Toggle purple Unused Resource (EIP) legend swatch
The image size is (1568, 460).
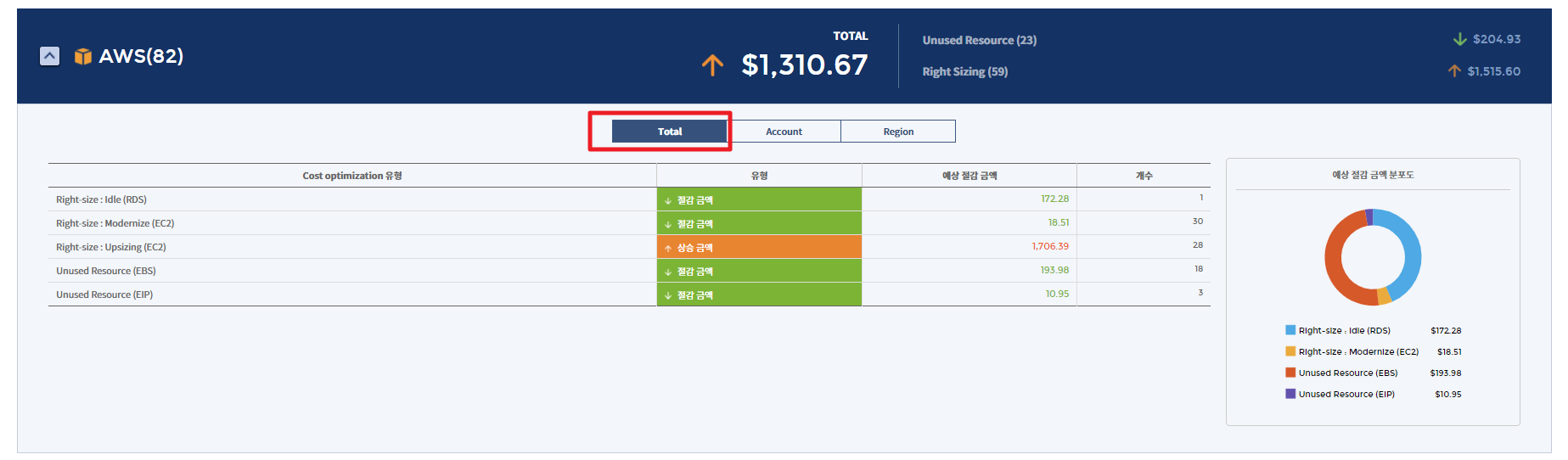point(1290,394)
